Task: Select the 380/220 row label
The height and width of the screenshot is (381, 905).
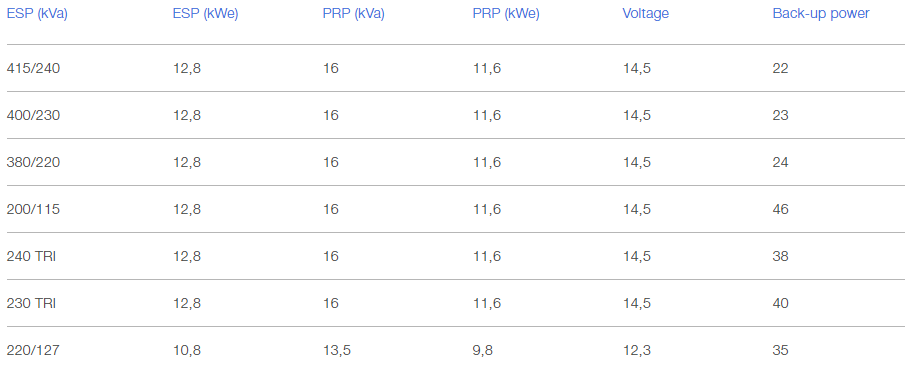Action: (x=33, y=162)
